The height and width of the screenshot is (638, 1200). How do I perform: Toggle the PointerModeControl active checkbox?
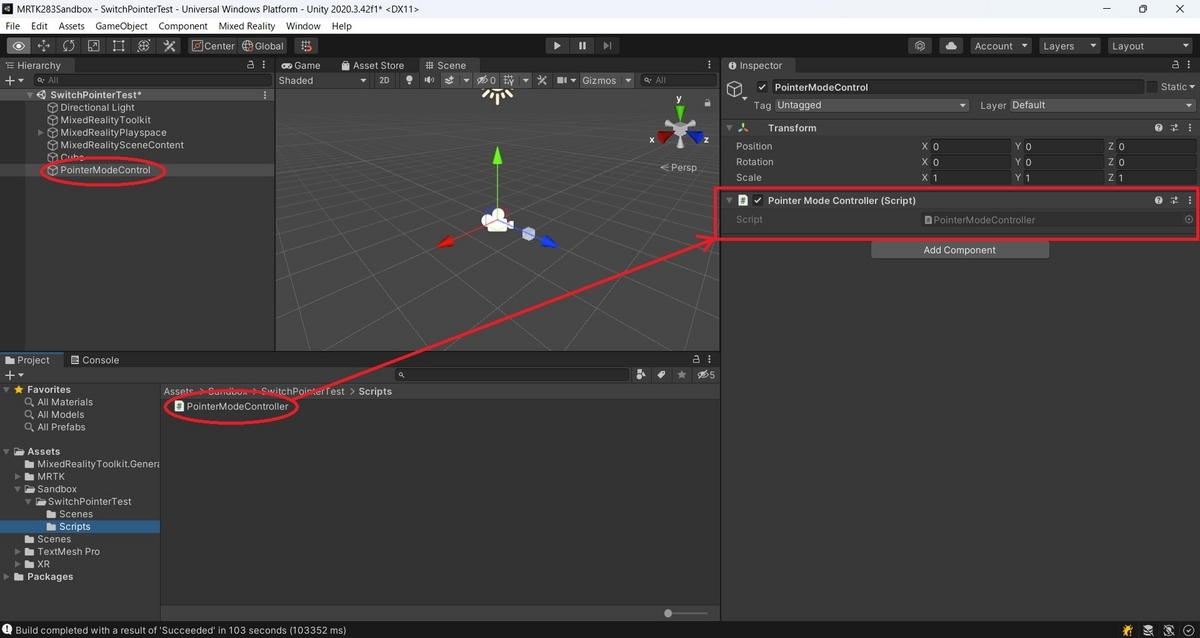762,87
